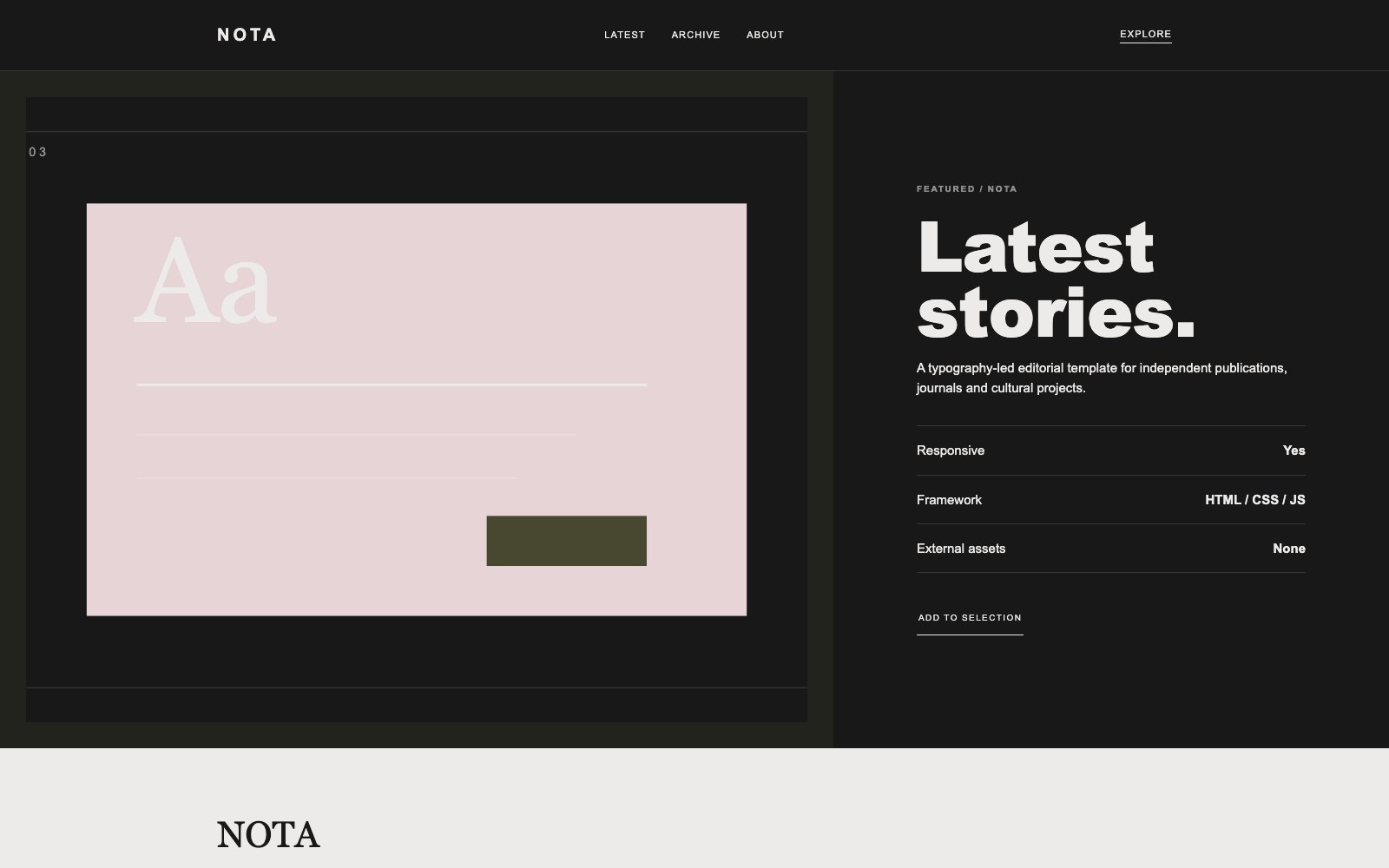Click the Latest stories. headline
The height and width of the screenshot is (868, 1389).
pyautogui.click(x=1056, y=279)
